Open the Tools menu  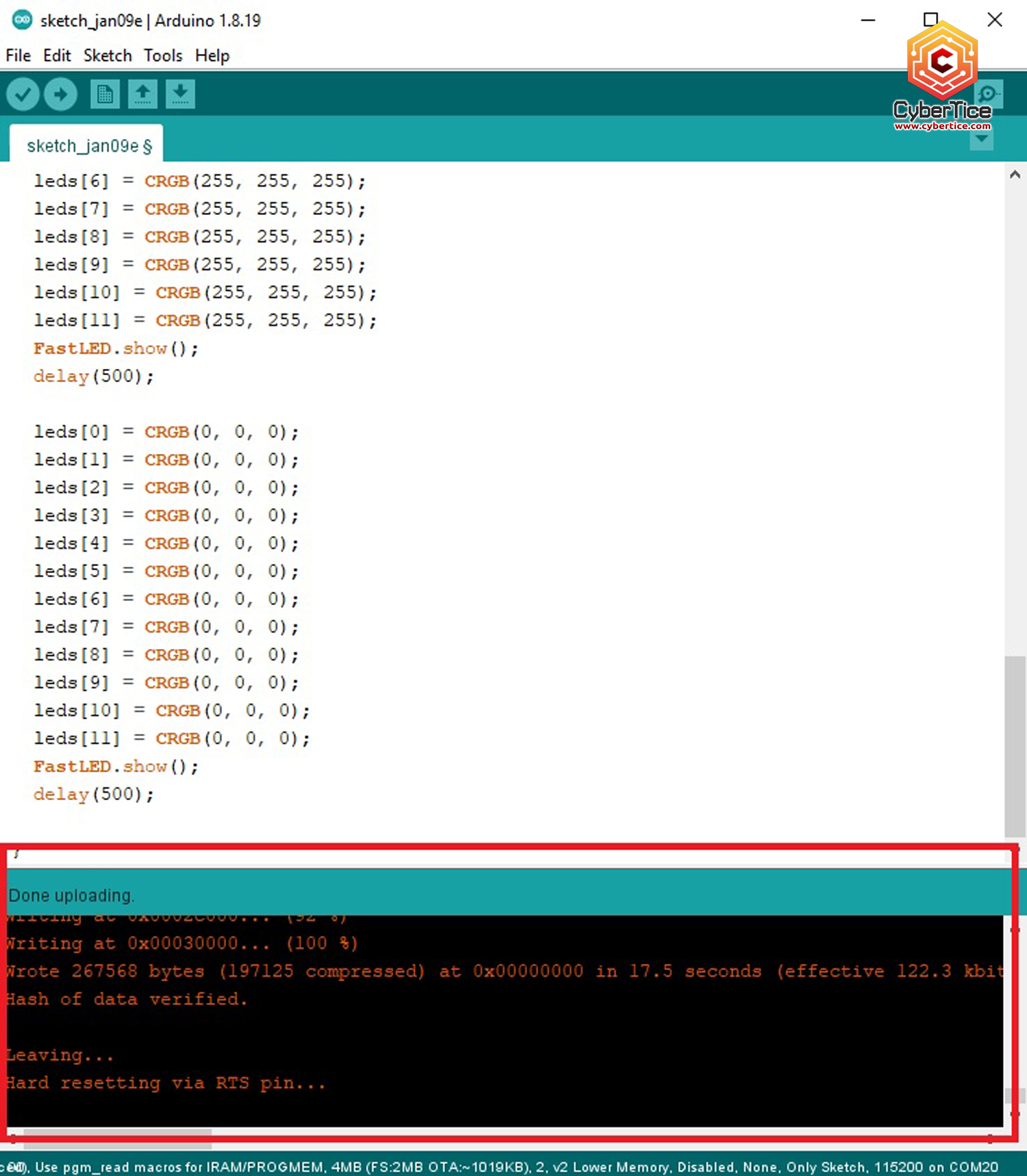point(163,55)
